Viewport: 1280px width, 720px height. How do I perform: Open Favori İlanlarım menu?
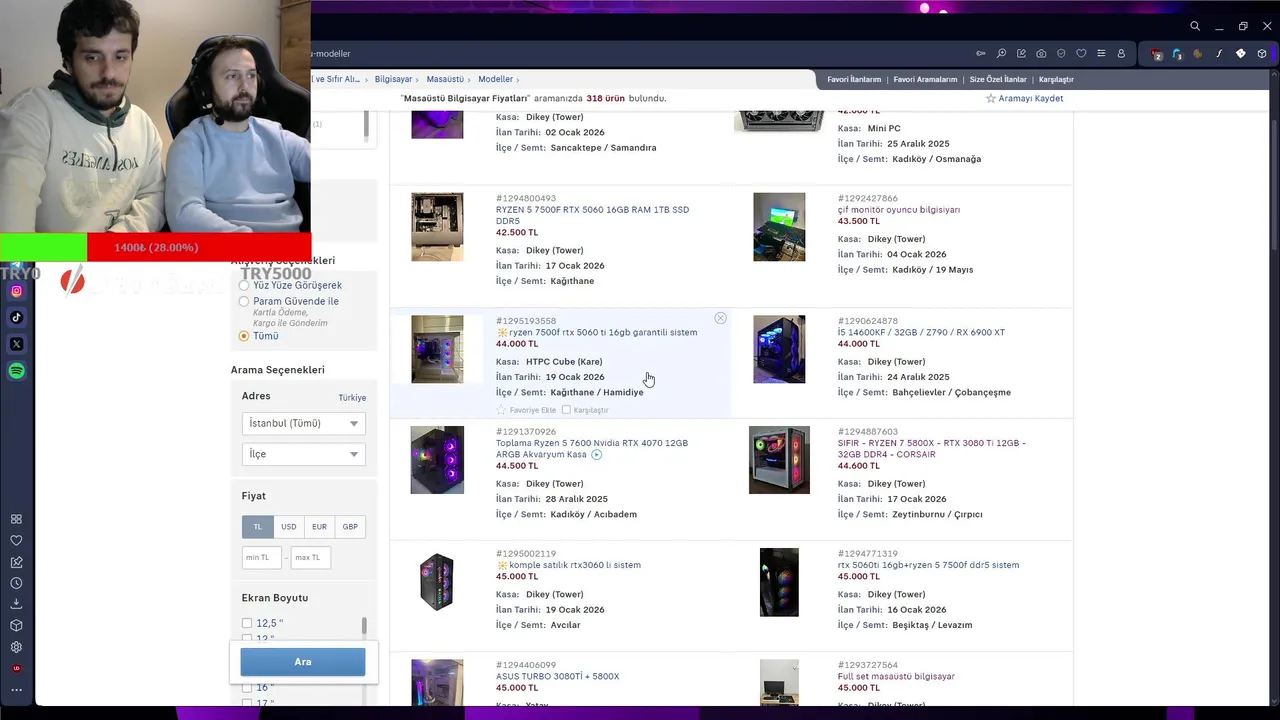854,79
